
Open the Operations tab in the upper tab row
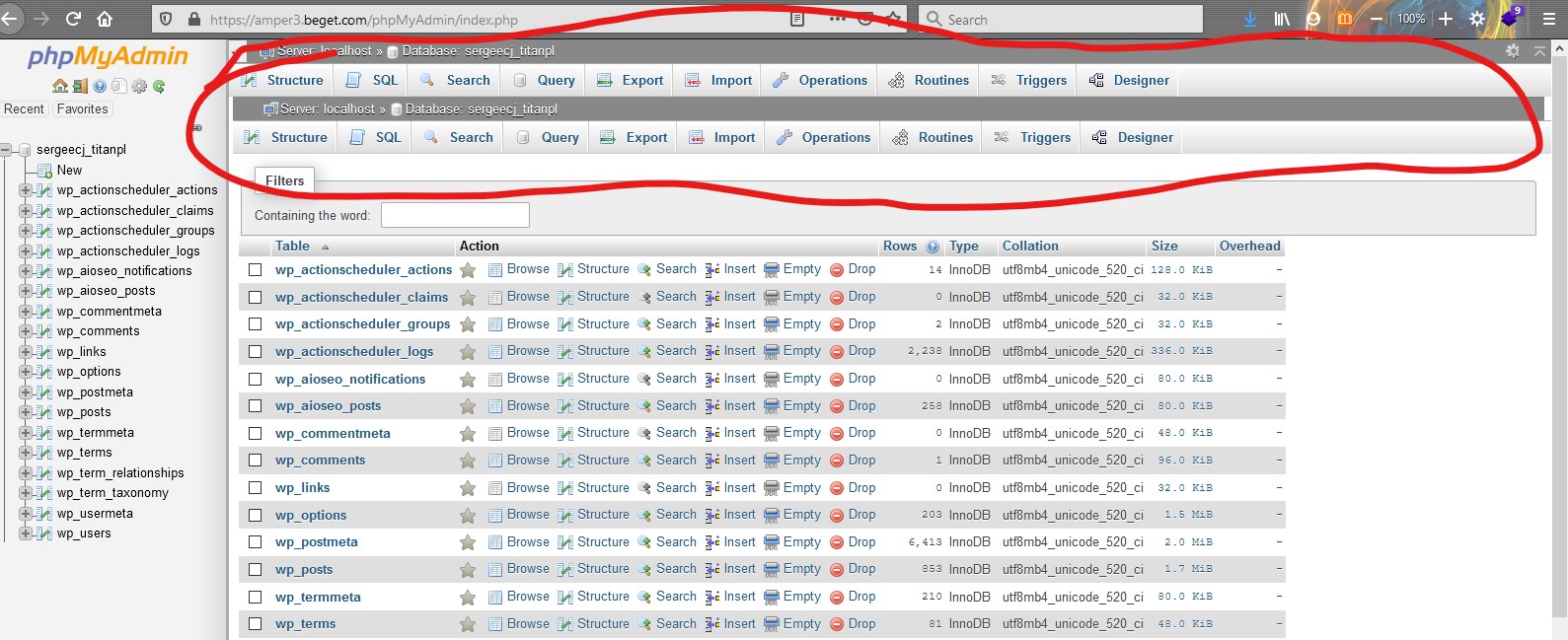820,81
